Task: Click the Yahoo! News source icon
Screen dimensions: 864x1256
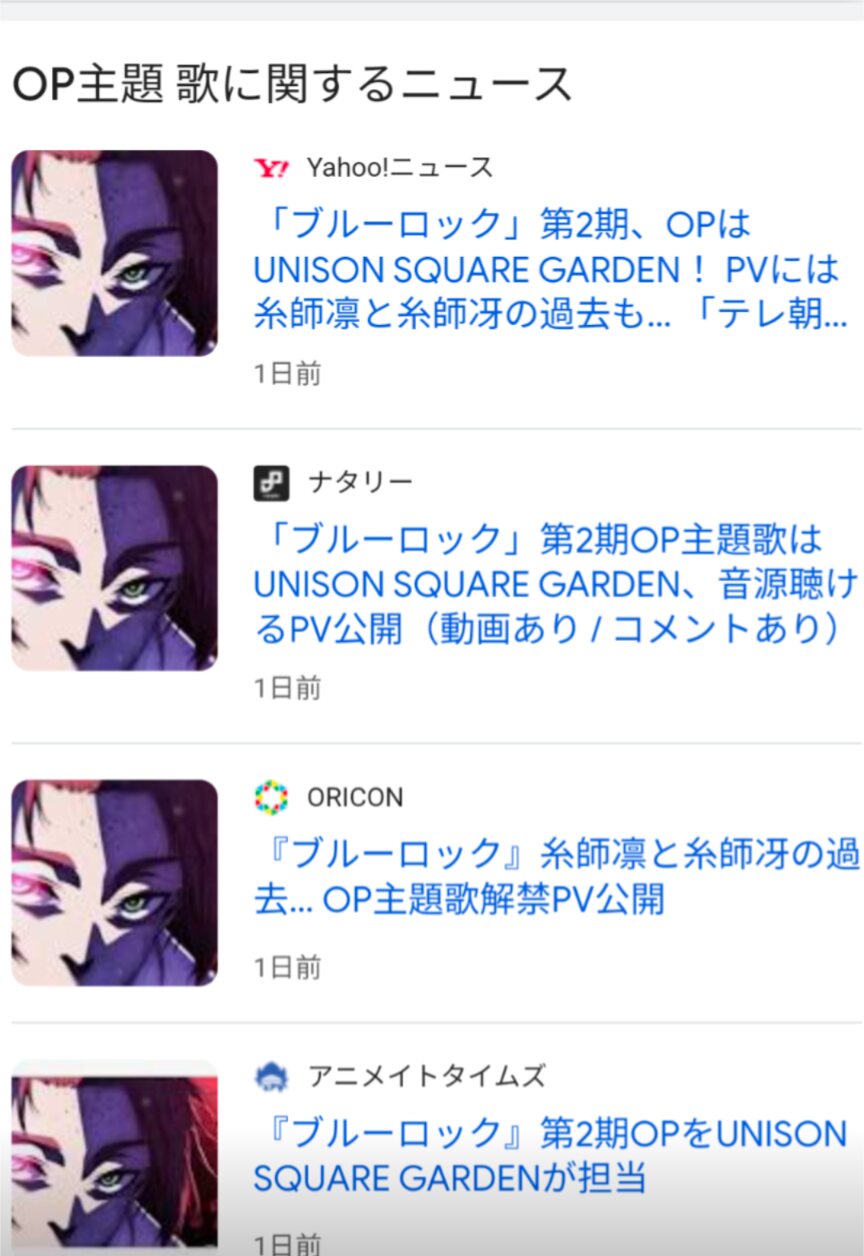Action: coord(271,168)
